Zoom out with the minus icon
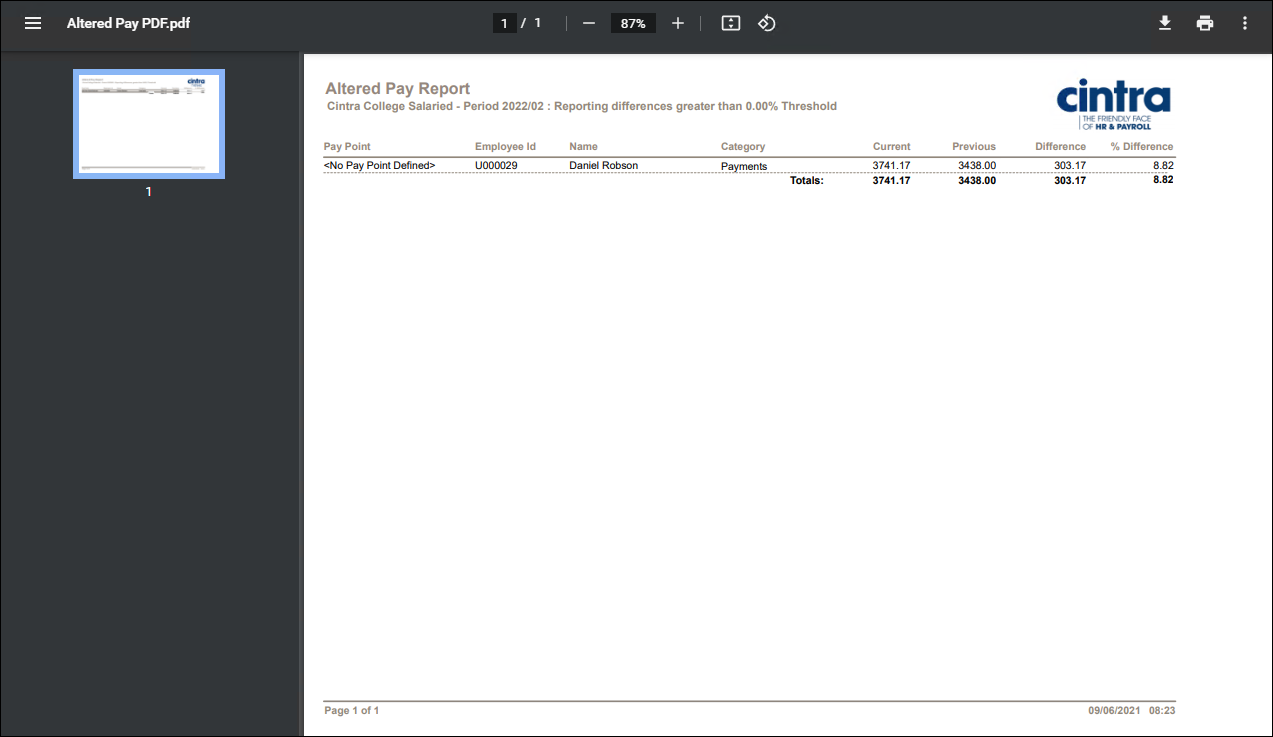 click(x=589, y=23)
